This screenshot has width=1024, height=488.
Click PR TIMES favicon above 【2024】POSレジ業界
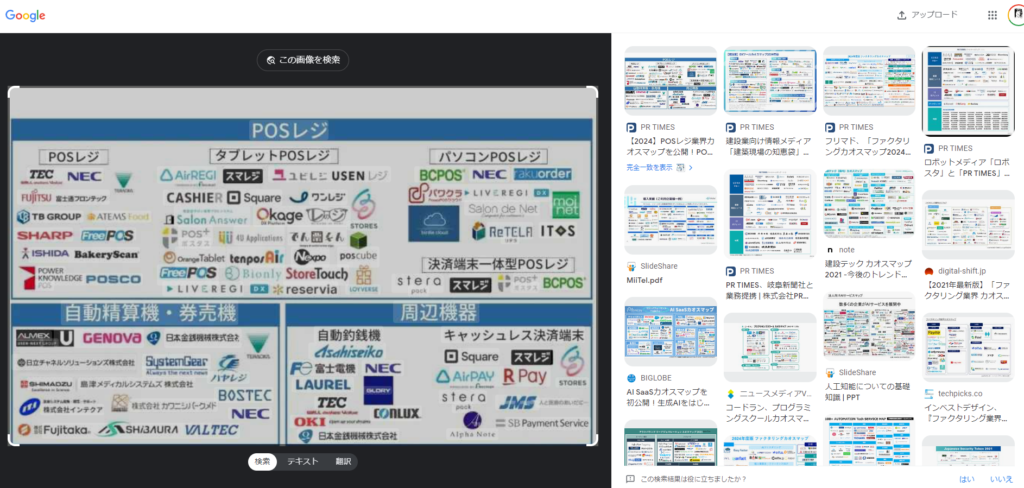coord(632,127)
